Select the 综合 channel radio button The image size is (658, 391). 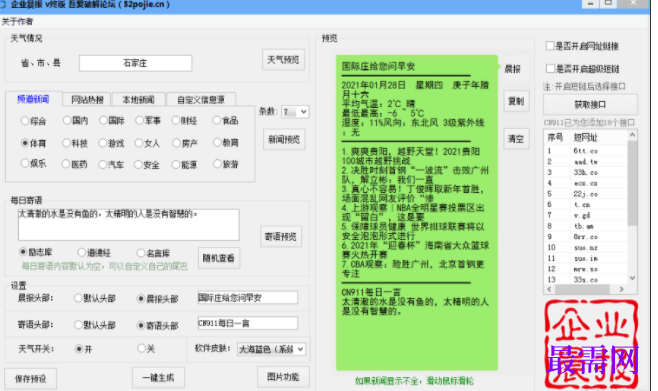pos(25,121)
